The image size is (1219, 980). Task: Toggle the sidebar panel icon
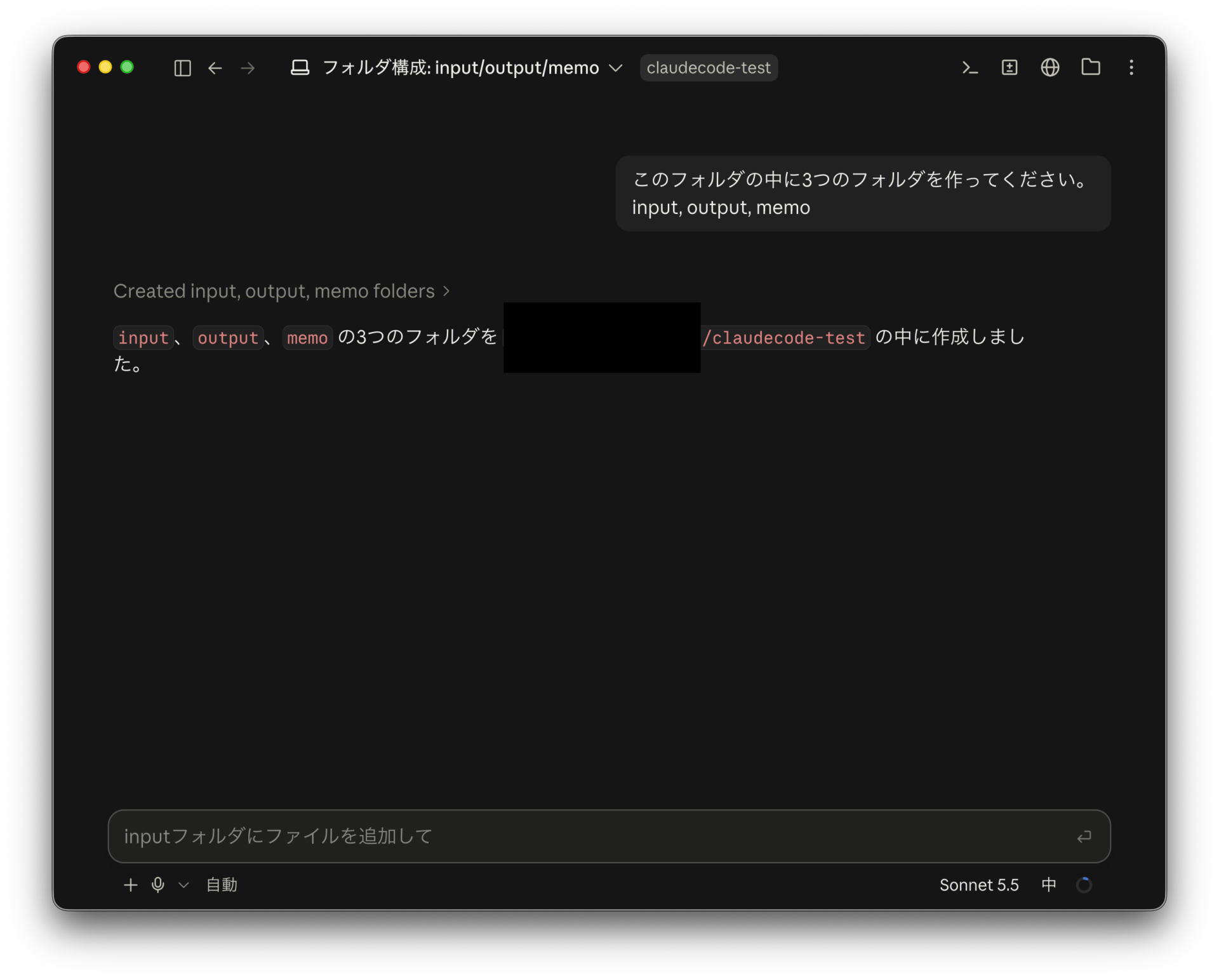pos(182,68)
